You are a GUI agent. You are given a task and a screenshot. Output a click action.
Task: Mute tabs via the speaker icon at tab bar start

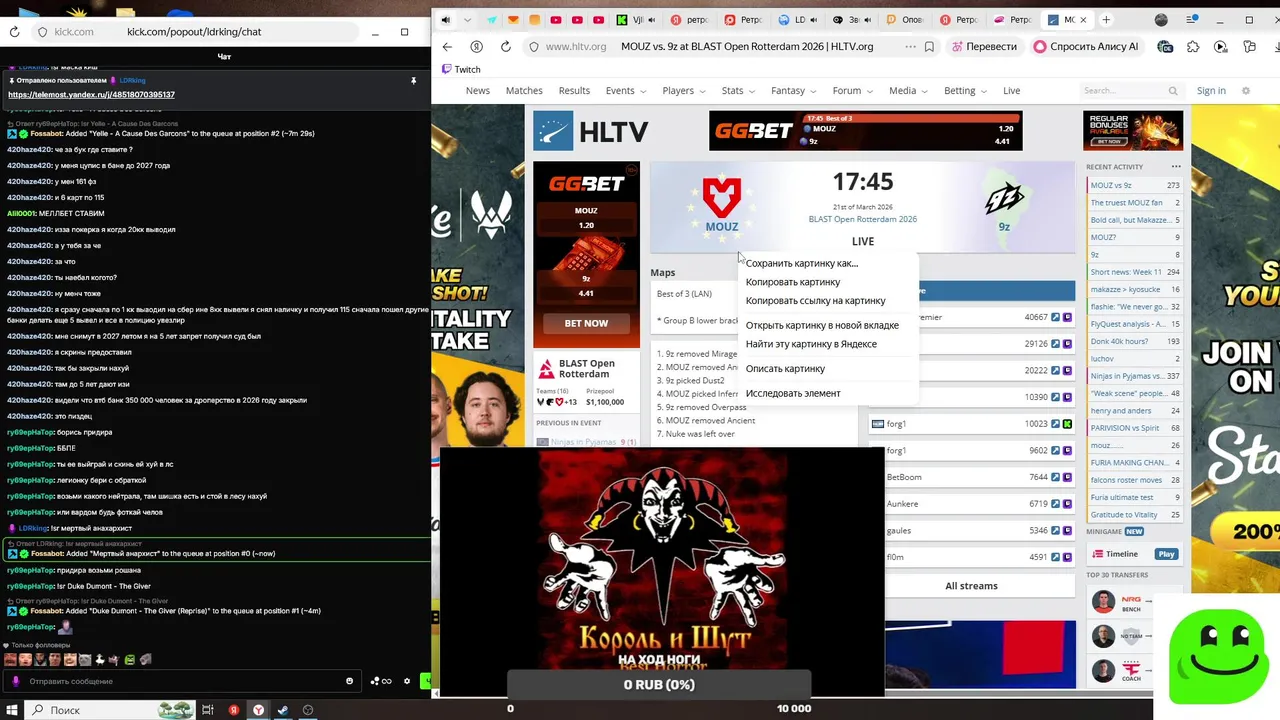click(x=445, y=20)
